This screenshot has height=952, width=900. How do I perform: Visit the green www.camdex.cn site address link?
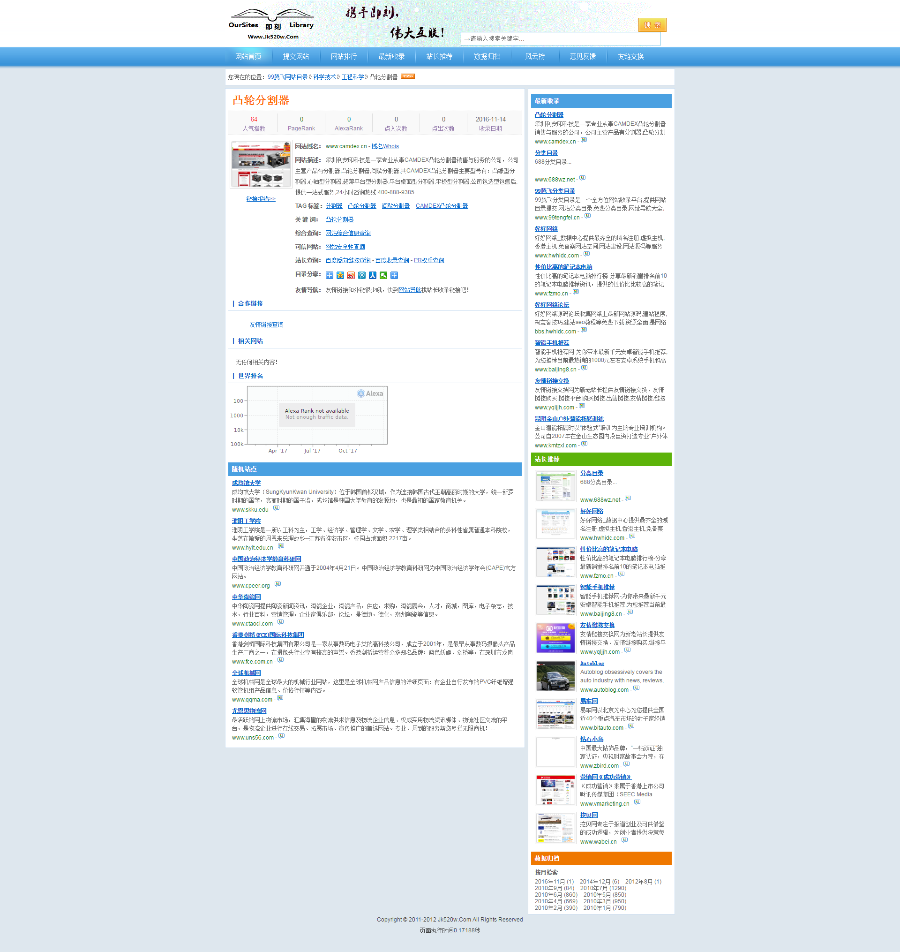(346, 146)
